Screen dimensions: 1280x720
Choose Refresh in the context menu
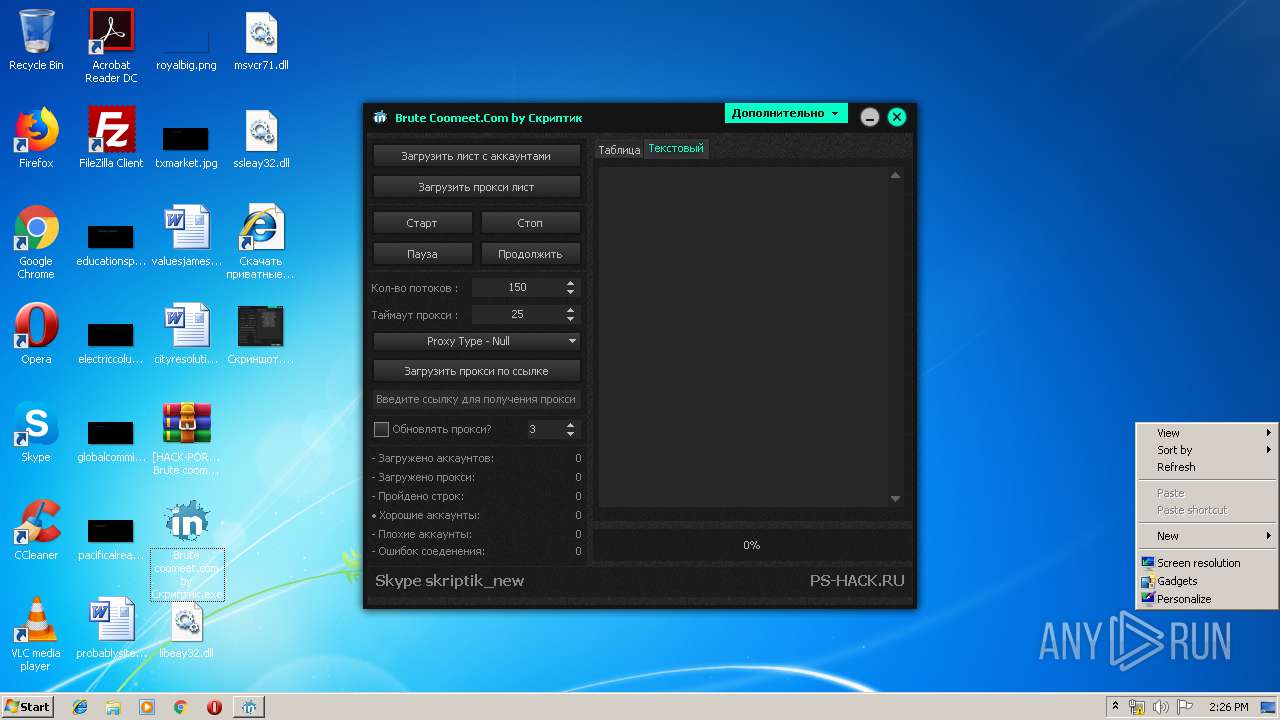pos(1207,467)
